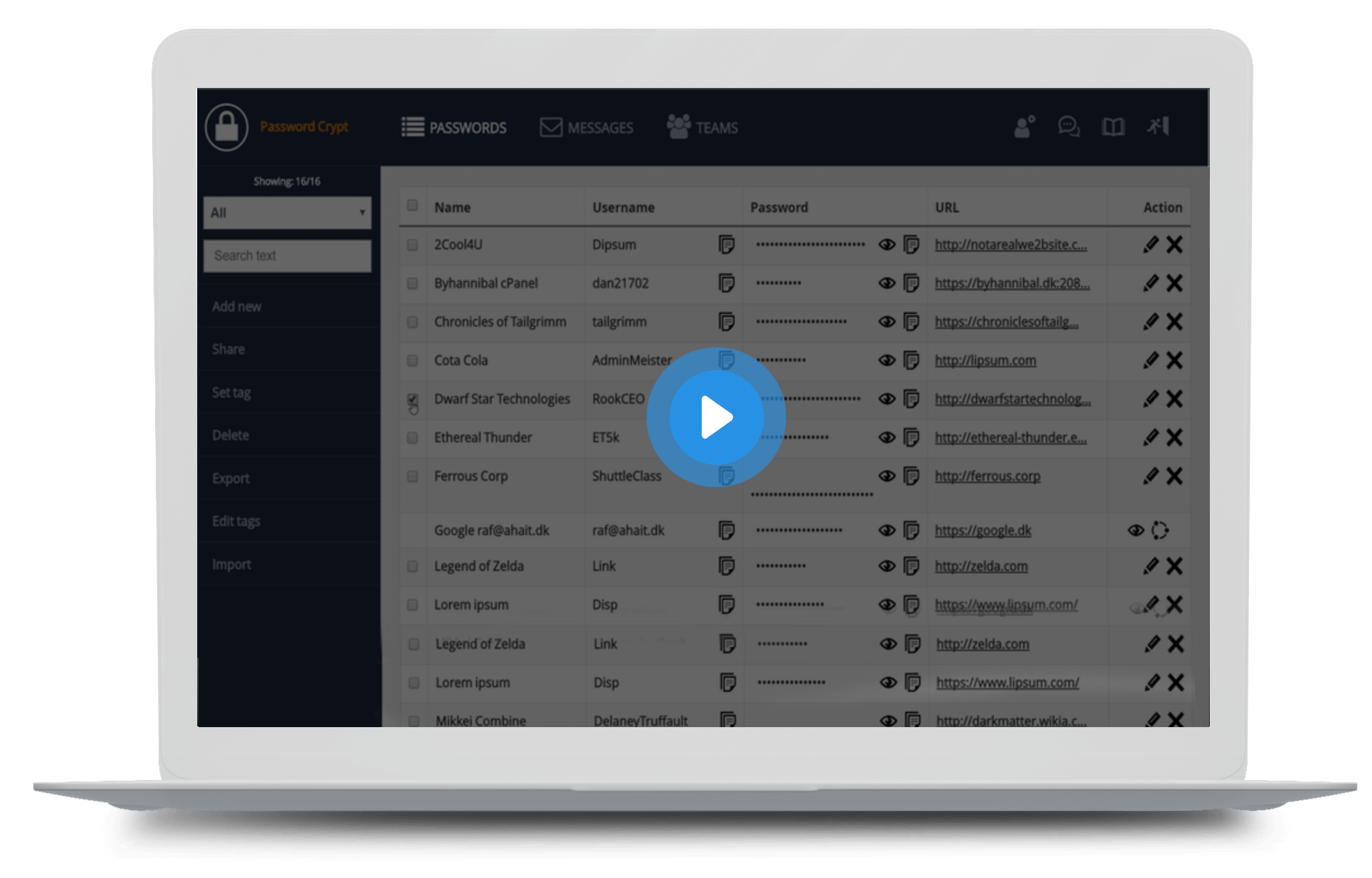The width and height of the screenshot is (1372, 878).
Task: Click Add new in the sidebar
Action: tap(237, 307)
